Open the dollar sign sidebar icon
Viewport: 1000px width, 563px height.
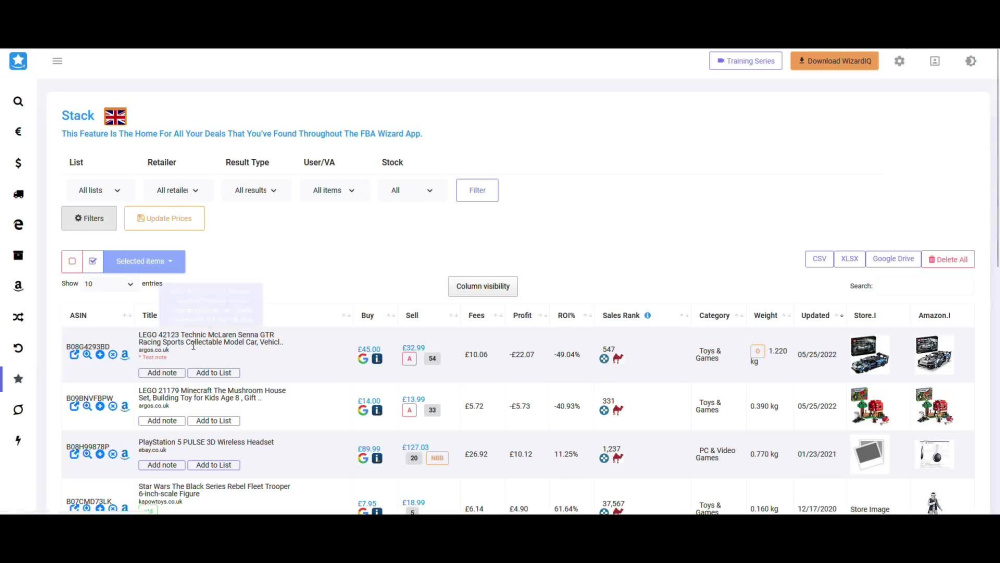click(x=18, y=163)
